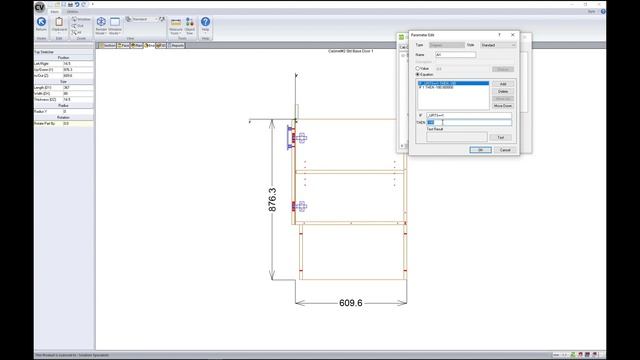Open the Reports tab
This screenshot has height=360, width=640.
(176, 45)
